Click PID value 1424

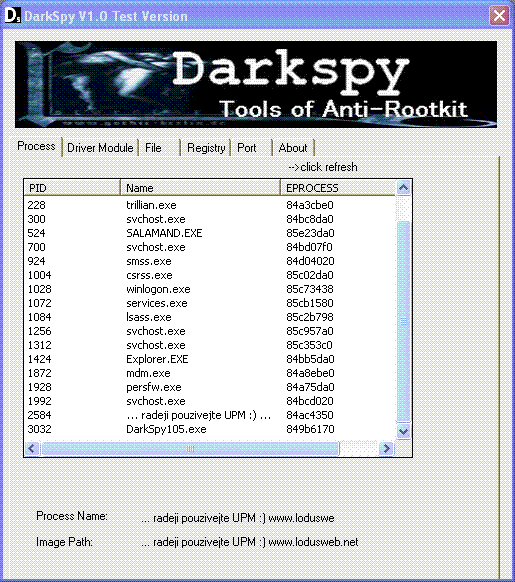(x=39, y=359)
